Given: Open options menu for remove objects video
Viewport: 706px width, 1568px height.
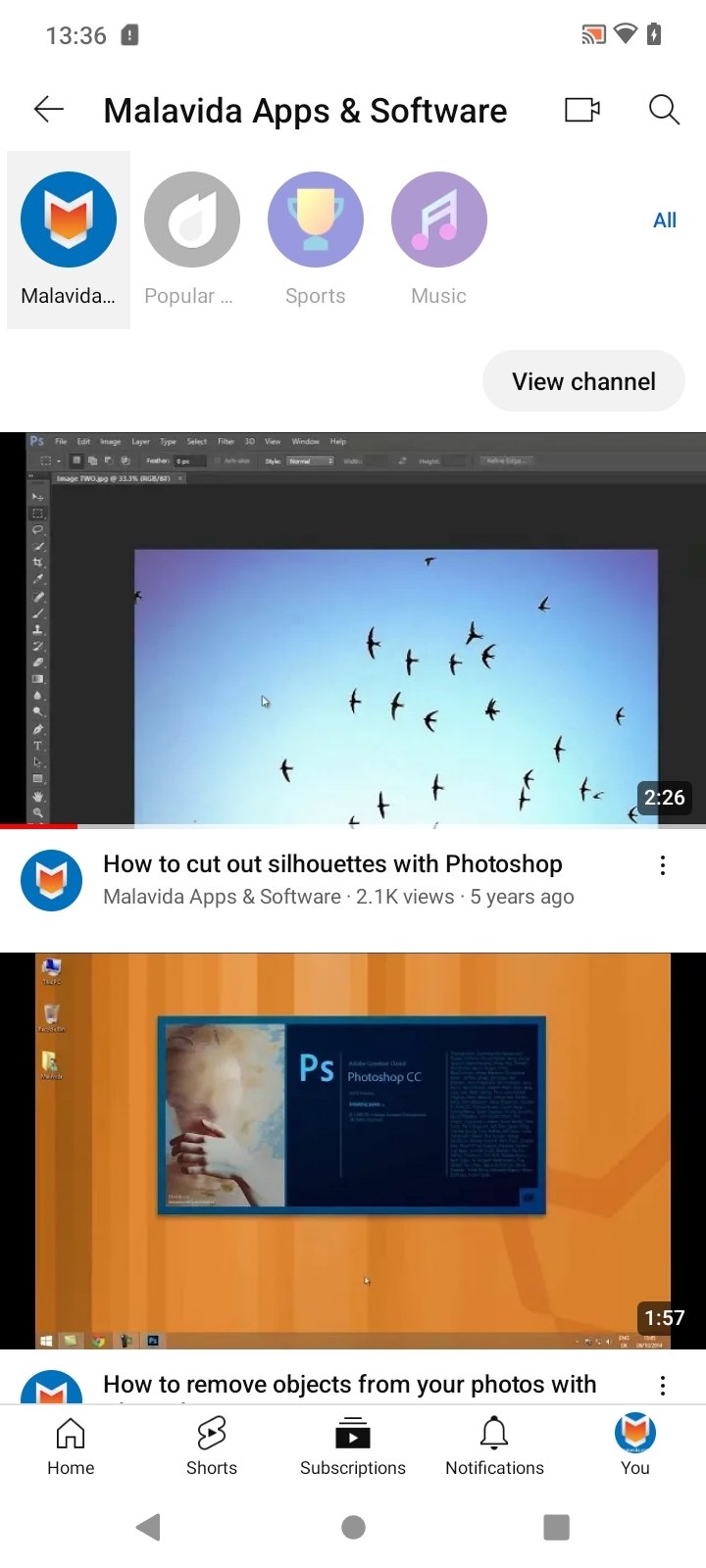Looking at the screenshot, I should click(x=663, y=1385).
